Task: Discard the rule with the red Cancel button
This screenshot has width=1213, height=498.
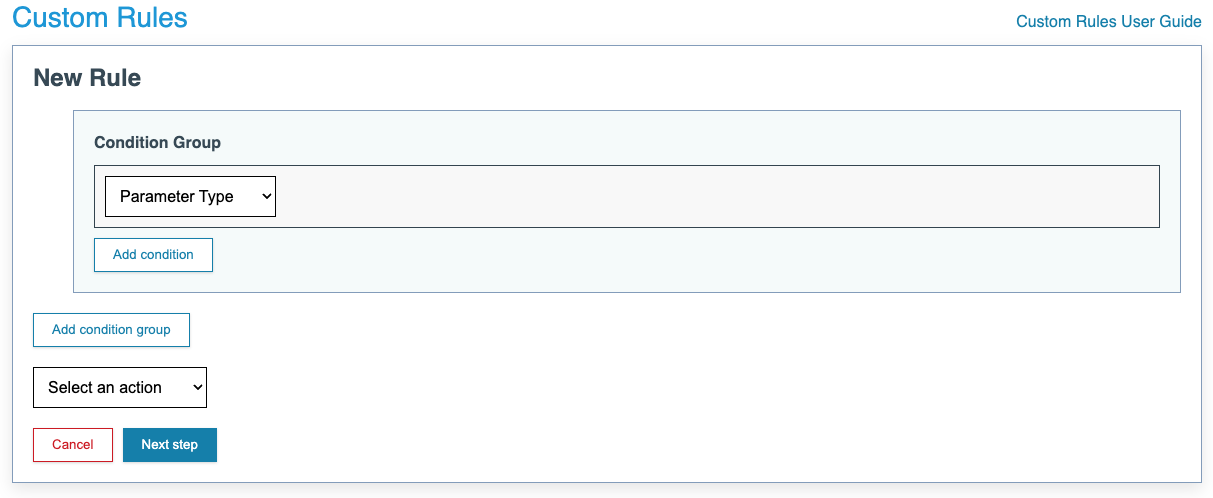Action: point(72,445)
